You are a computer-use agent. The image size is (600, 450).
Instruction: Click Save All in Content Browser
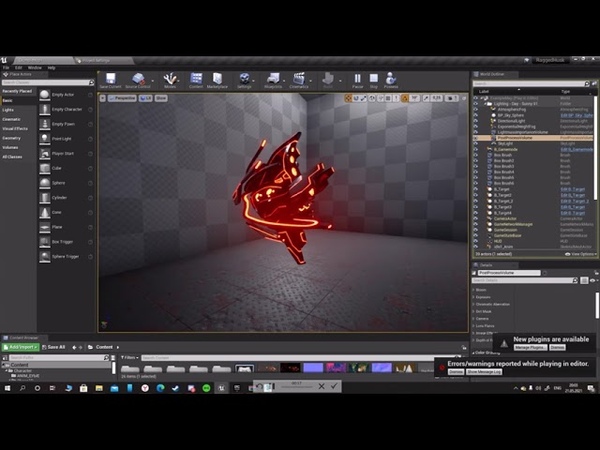click(54, 347)
